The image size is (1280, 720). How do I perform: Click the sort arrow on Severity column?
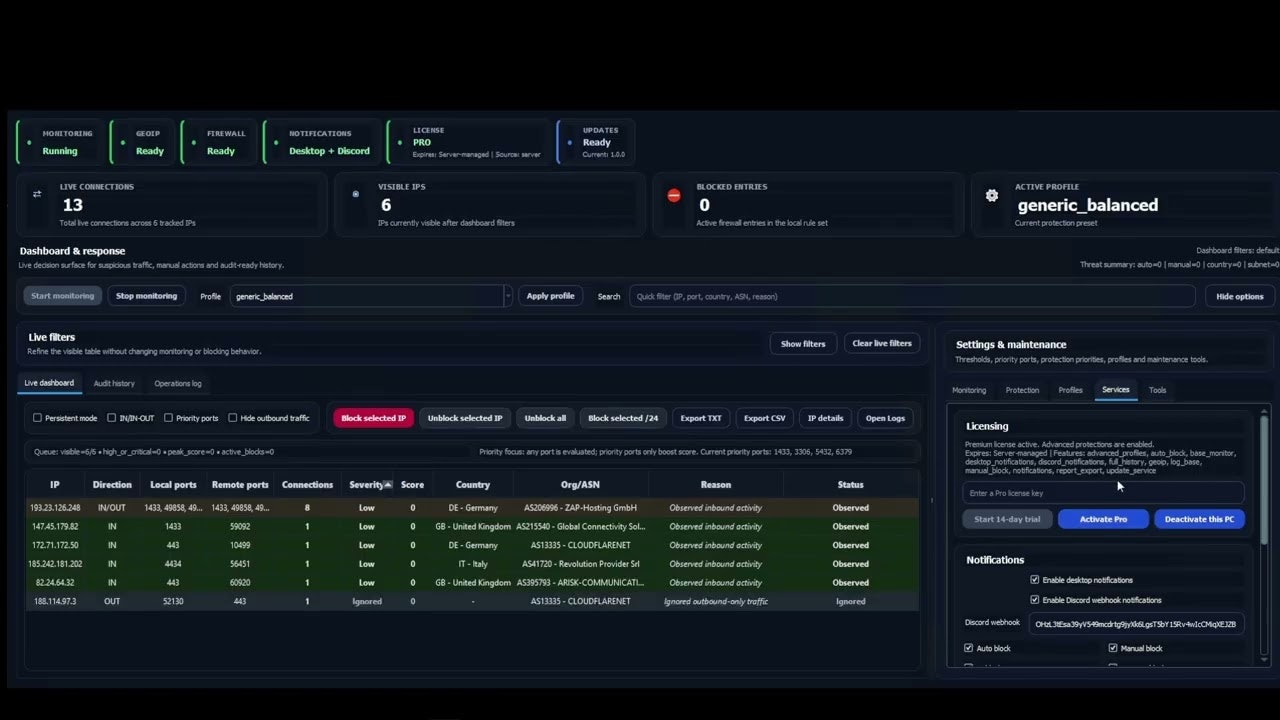tap(387, 485)
